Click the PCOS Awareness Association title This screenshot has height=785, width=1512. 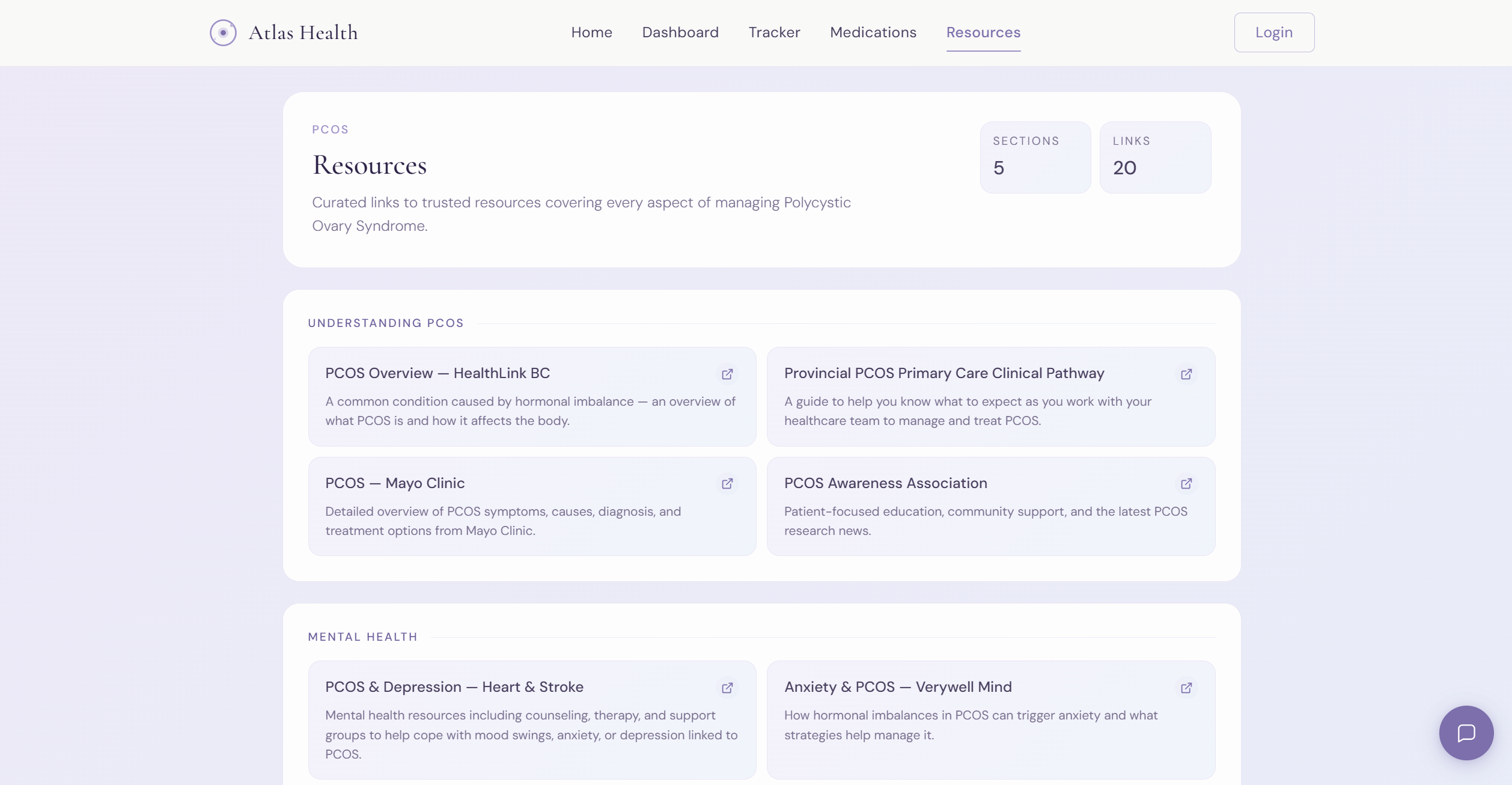885,483
